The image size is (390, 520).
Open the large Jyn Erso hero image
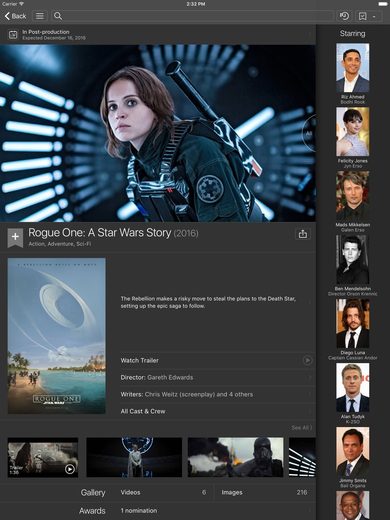(x=158, y=133)
